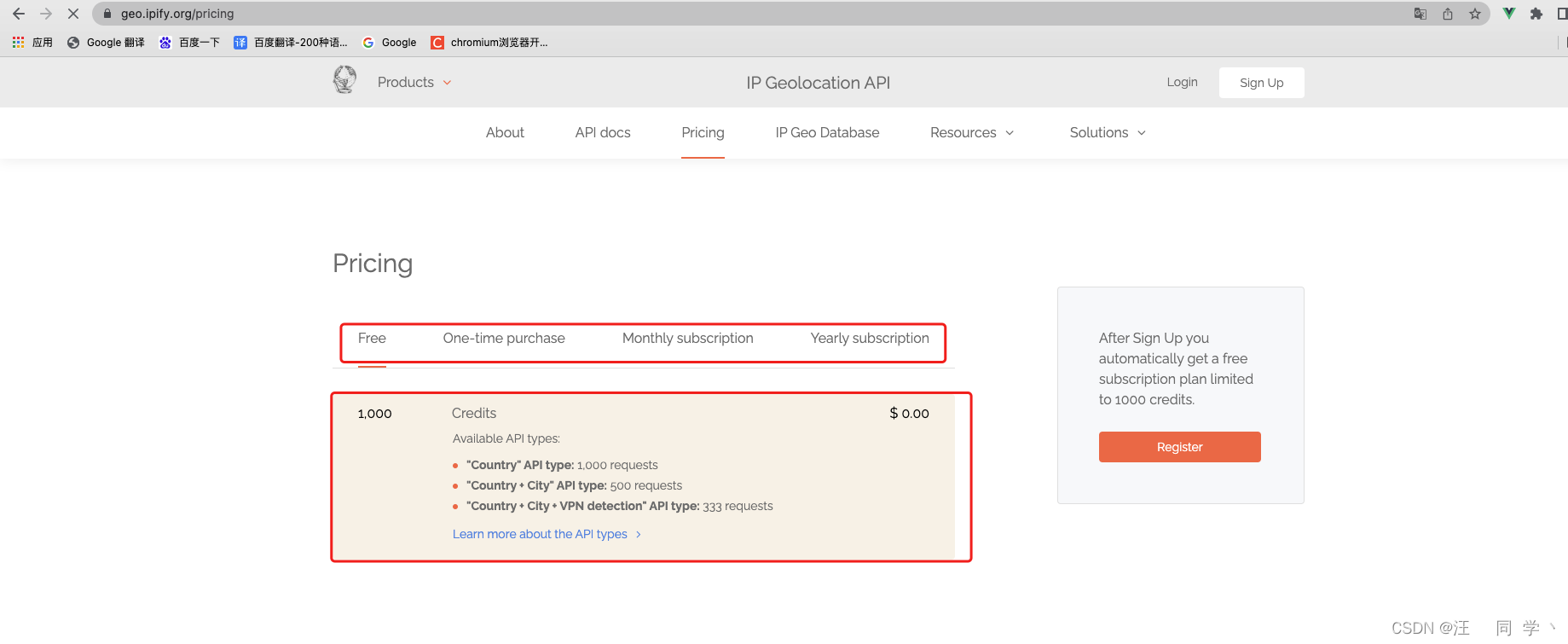The width and height of the screenshot is (1568, 644).
Task: Open the About nav item
Action: (x=505, y=133)
